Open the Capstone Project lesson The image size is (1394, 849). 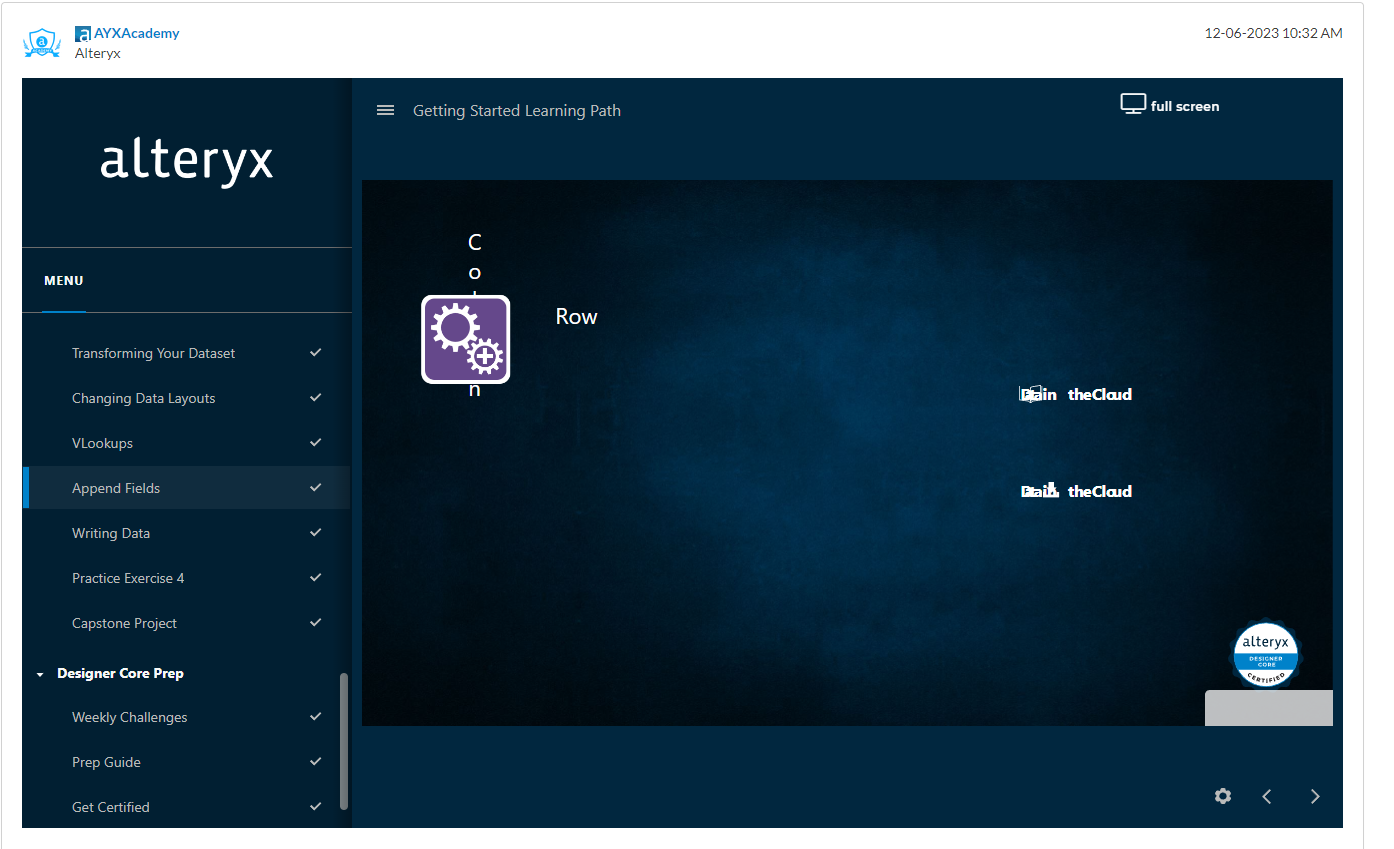coord(124,623)
